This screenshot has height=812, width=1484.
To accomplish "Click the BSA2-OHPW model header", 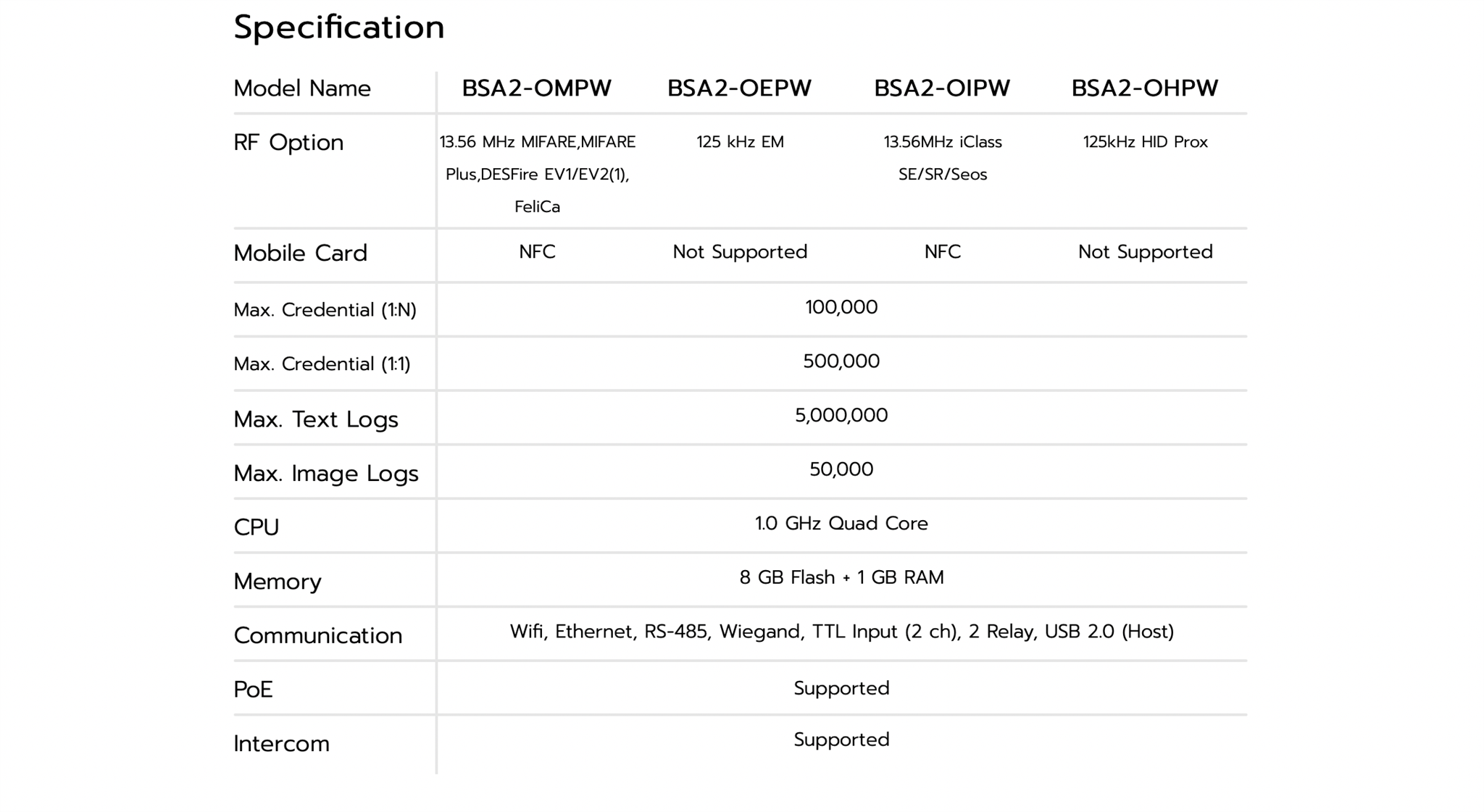I will tap(1145, 88).
